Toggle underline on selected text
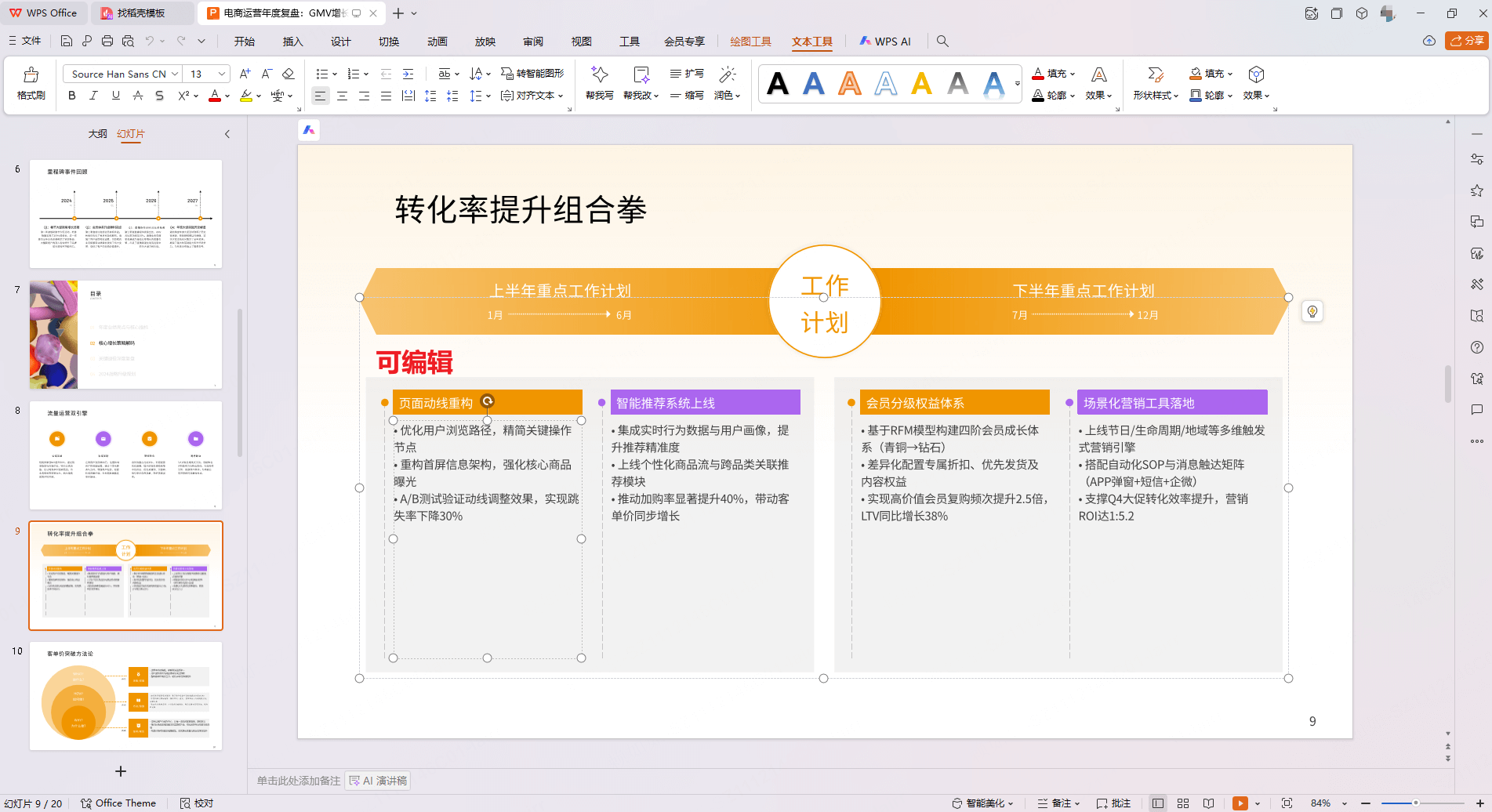 (114, 96)
